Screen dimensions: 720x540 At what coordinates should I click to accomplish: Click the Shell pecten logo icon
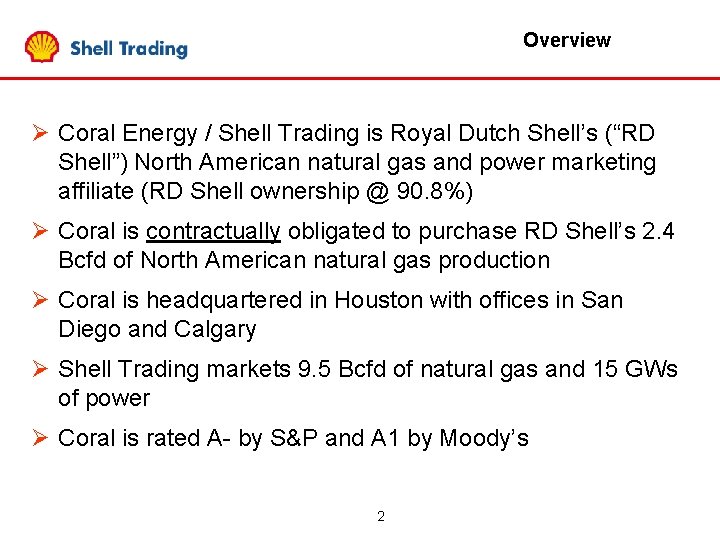(x=42, y=46)
